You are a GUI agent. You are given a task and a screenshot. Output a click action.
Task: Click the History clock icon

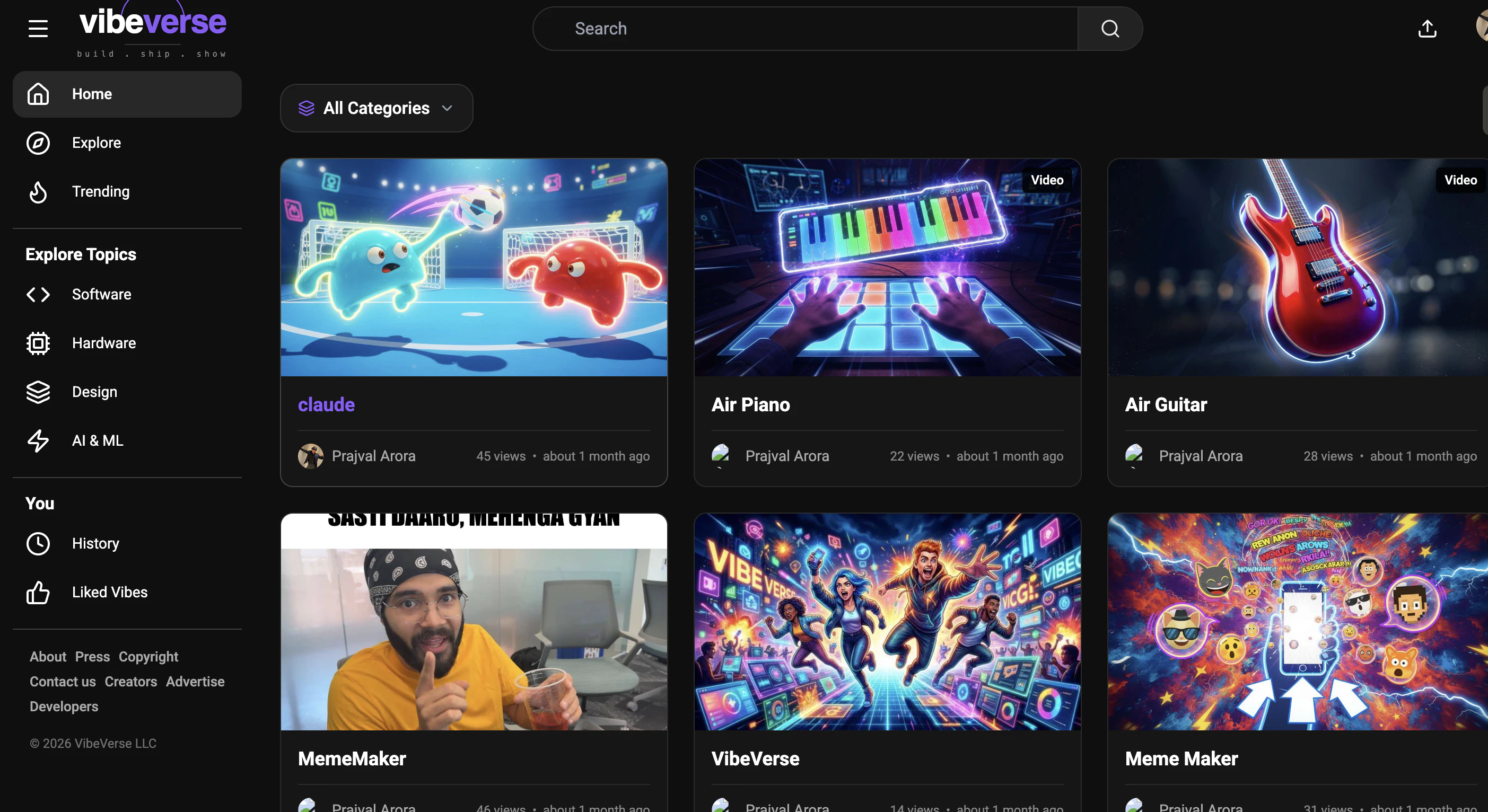click(x=38, y=543)
